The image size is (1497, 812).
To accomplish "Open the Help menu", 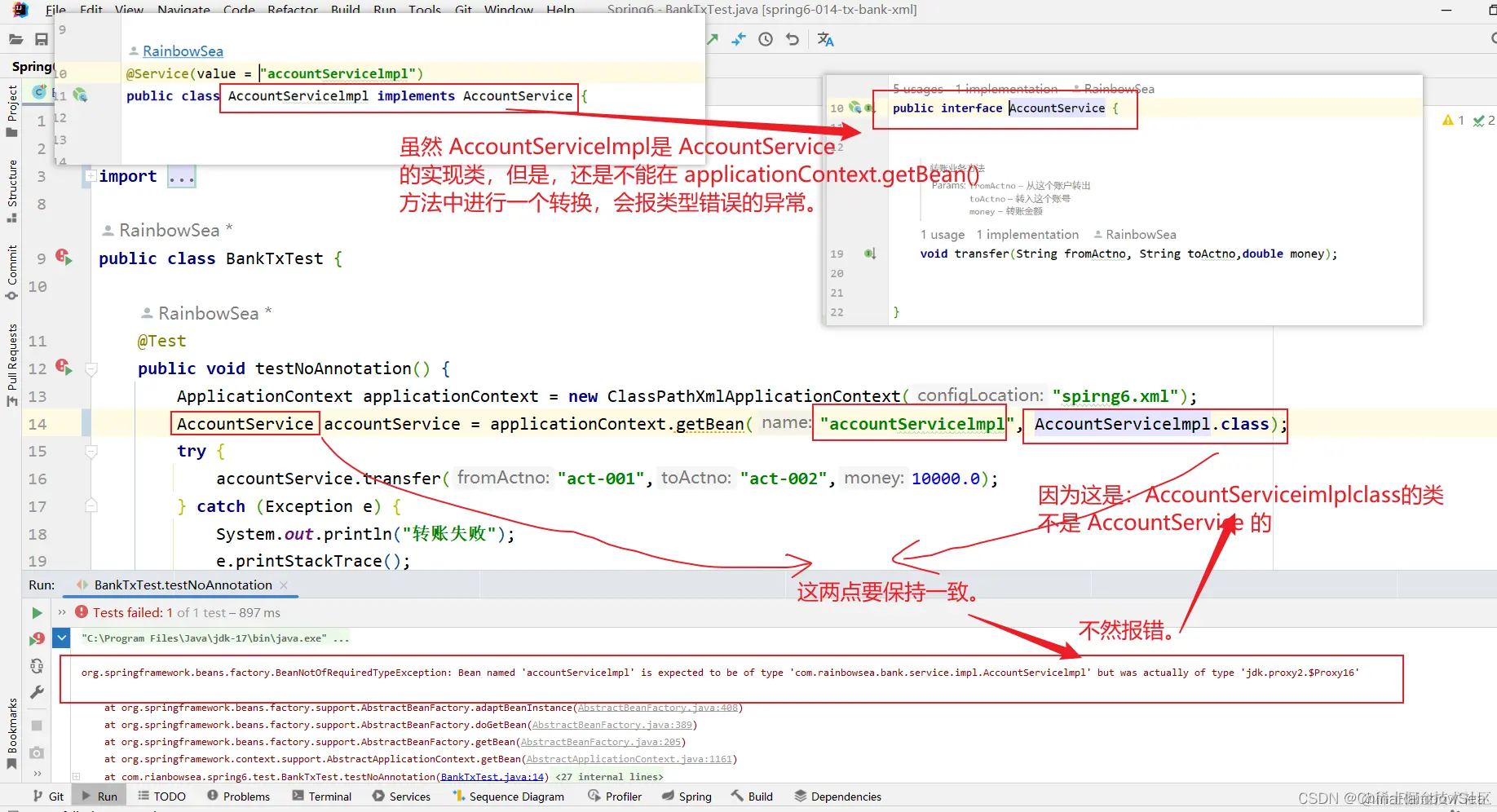I will coord(560,10).
